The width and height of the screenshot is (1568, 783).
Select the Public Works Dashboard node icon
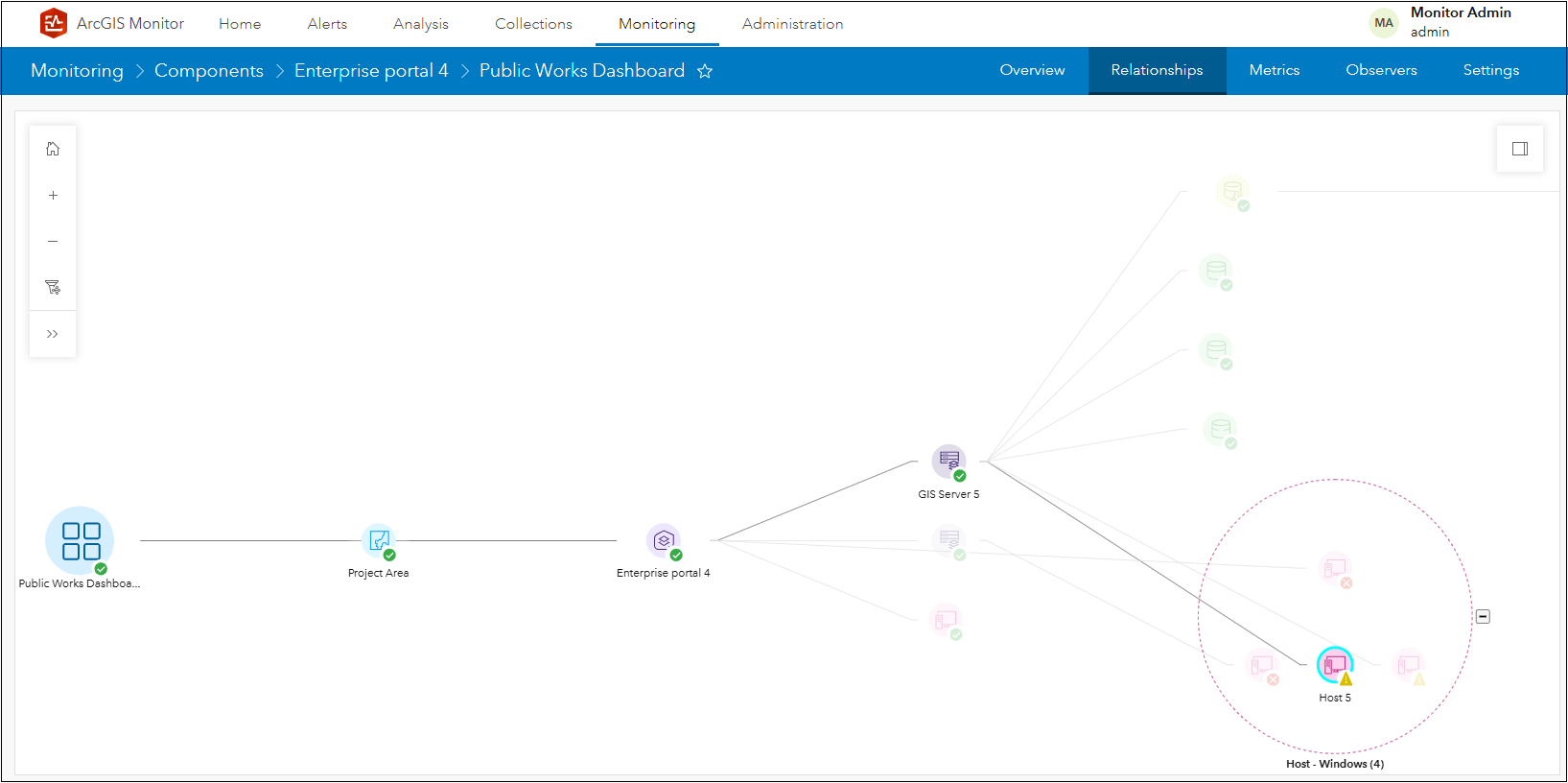pyautogui.click(x=80, y=540)
